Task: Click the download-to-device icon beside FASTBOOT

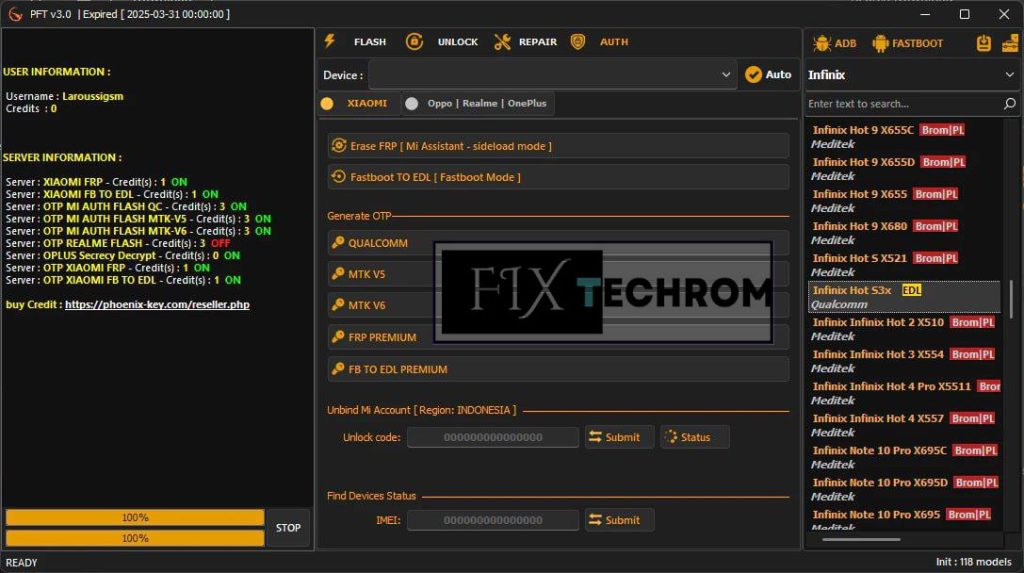Action: tap(984, 43)
